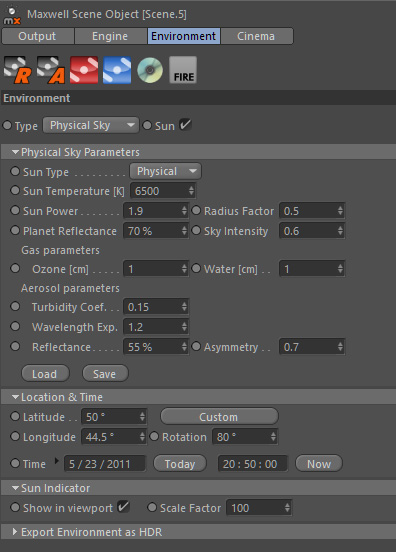Click the Rotation stepper arrows
The image size is (396, 552).
[x=273, y=437]
